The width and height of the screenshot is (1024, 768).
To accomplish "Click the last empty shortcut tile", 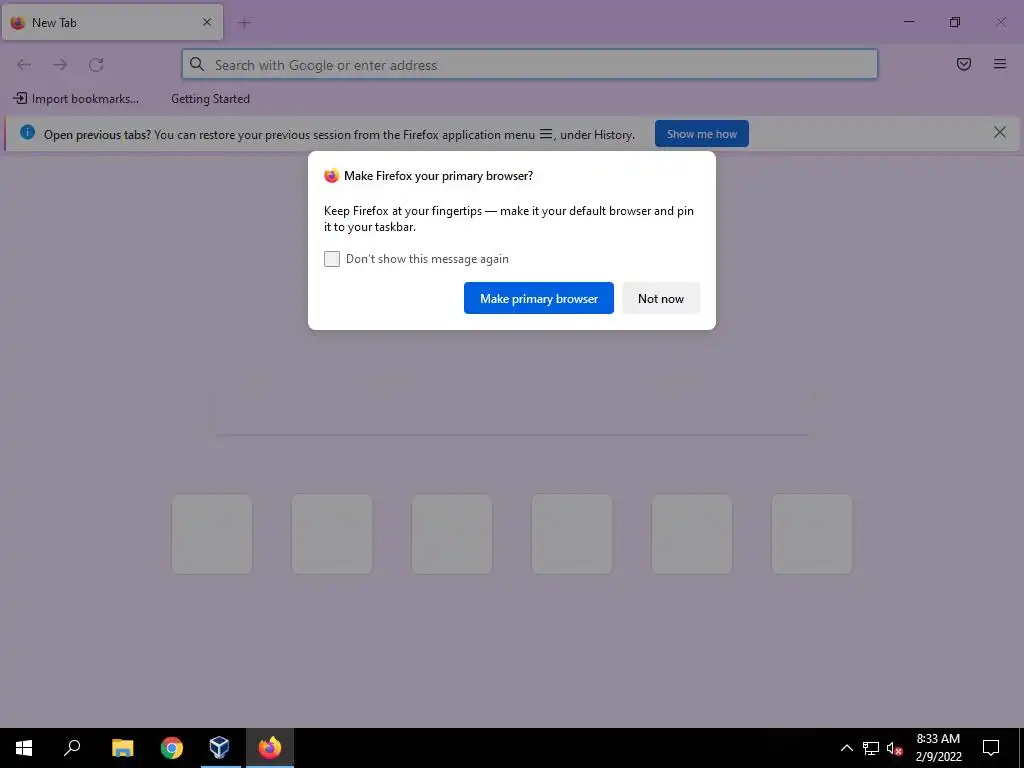I will (812, 534).
